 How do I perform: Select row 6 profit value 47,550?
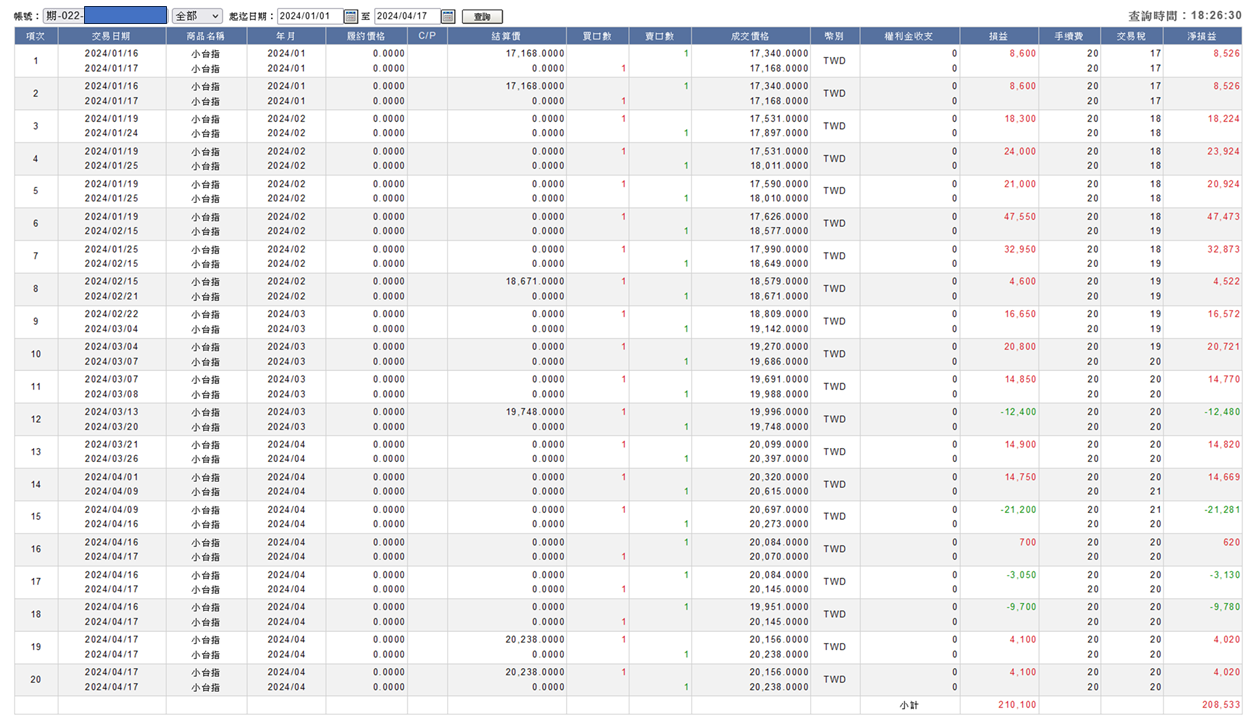click(1020, 216)
